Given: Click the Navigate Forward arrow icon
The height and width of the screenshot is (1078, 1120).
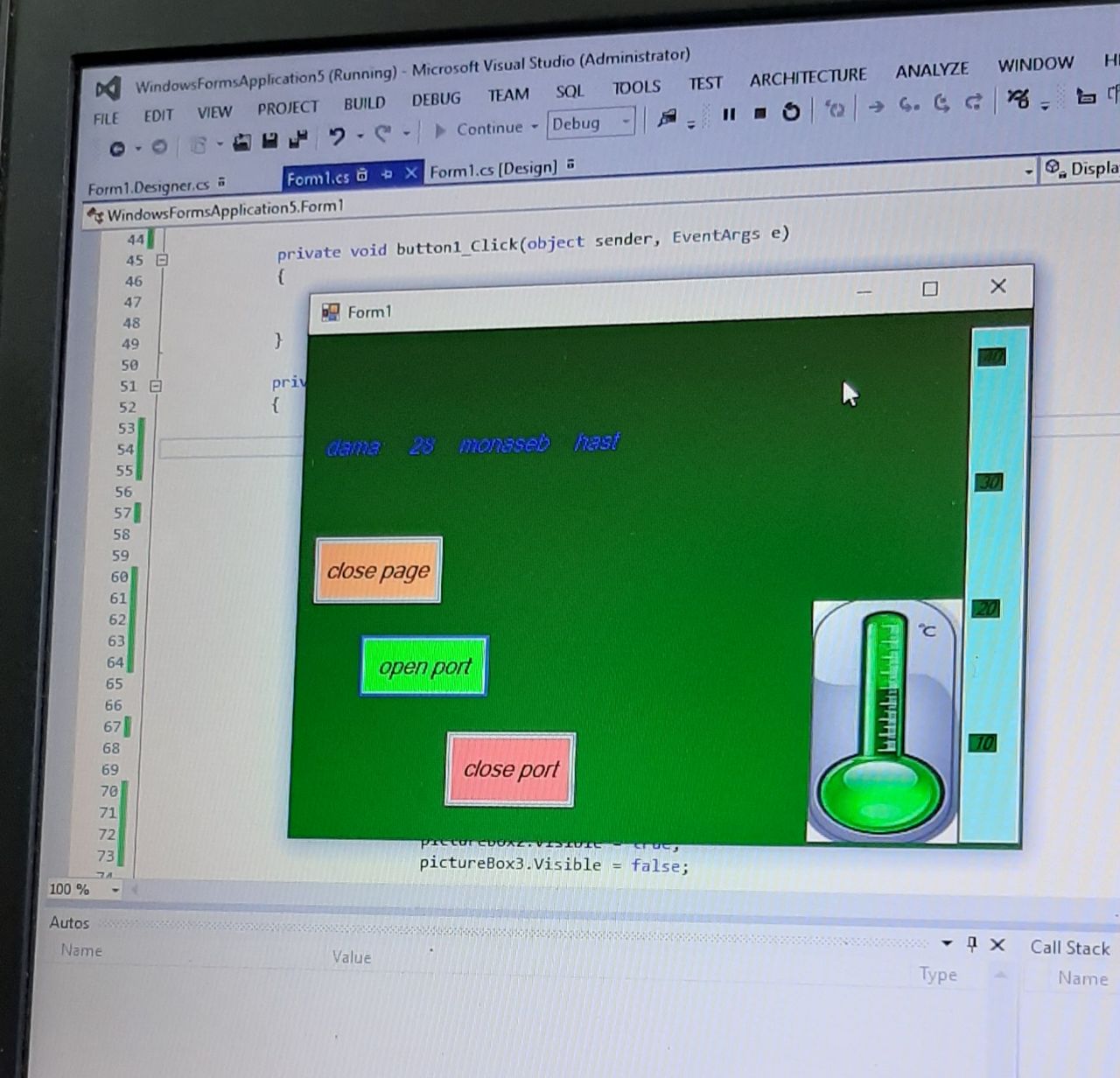Looking at the screenshot, I should pos(159,147).
